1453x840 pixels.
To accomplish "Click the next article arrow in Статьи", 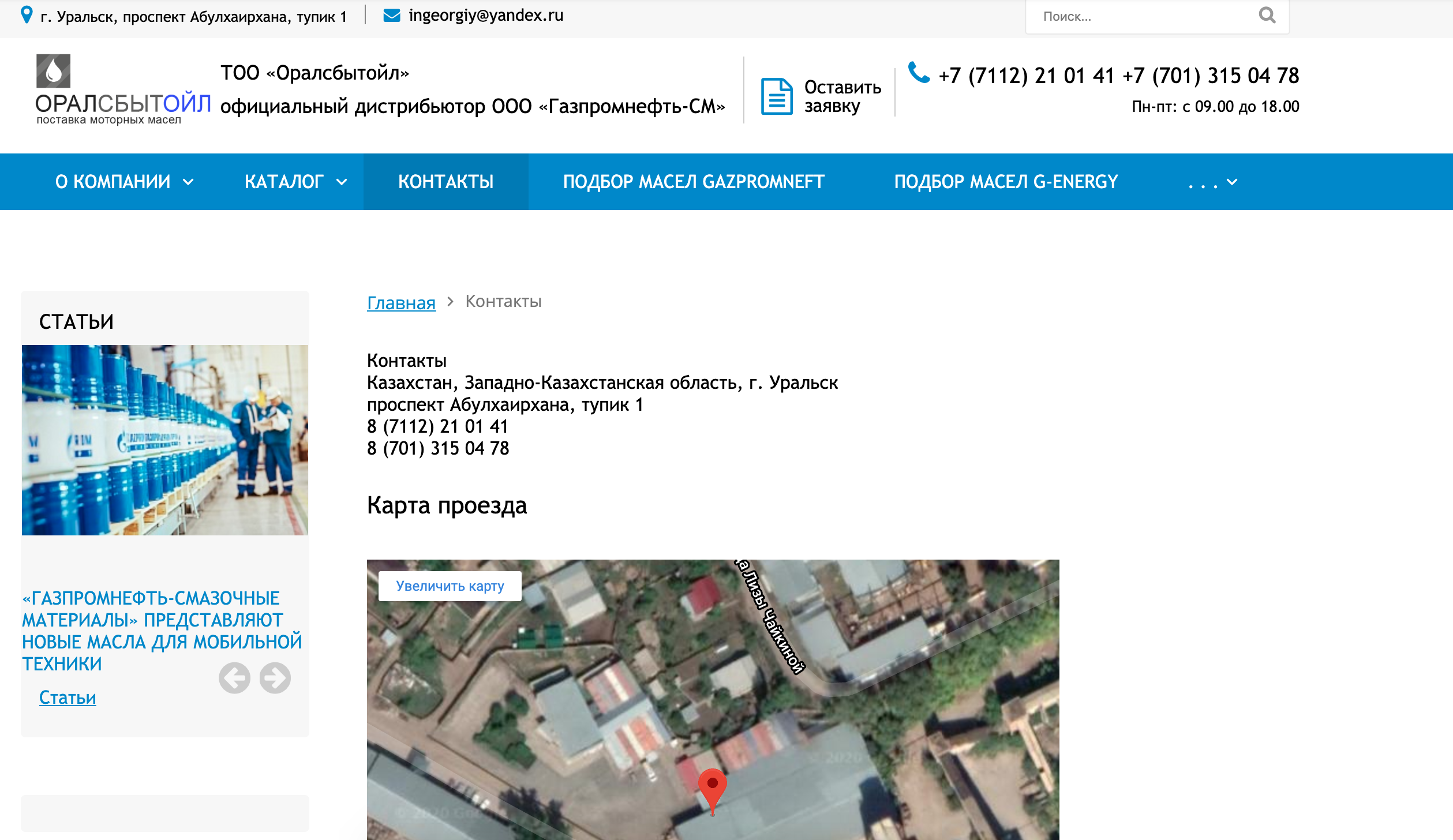I will 275,678.
